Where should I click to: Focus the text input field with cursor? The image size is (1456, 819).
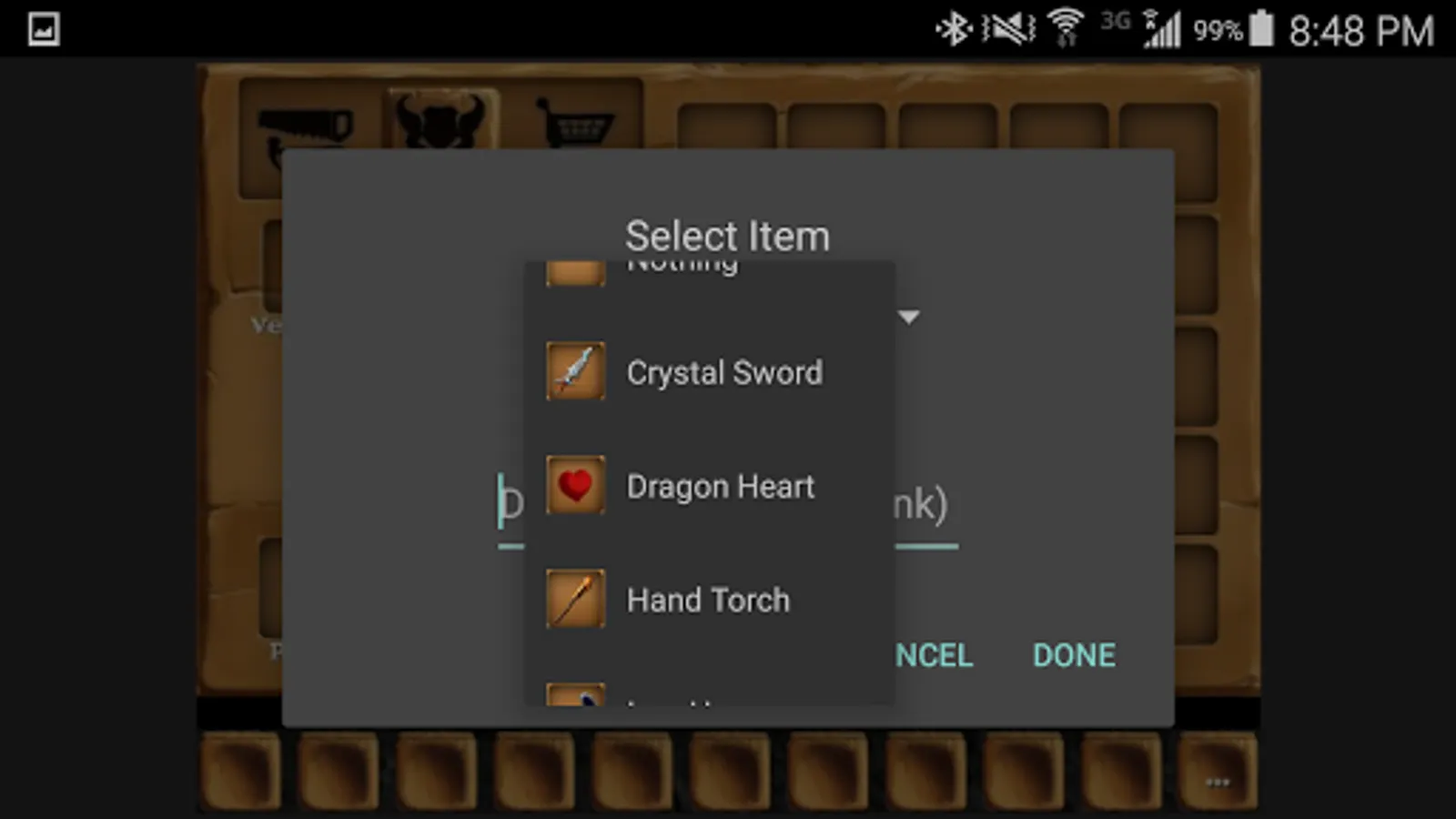pyautogui.click(x=728, y=505)
